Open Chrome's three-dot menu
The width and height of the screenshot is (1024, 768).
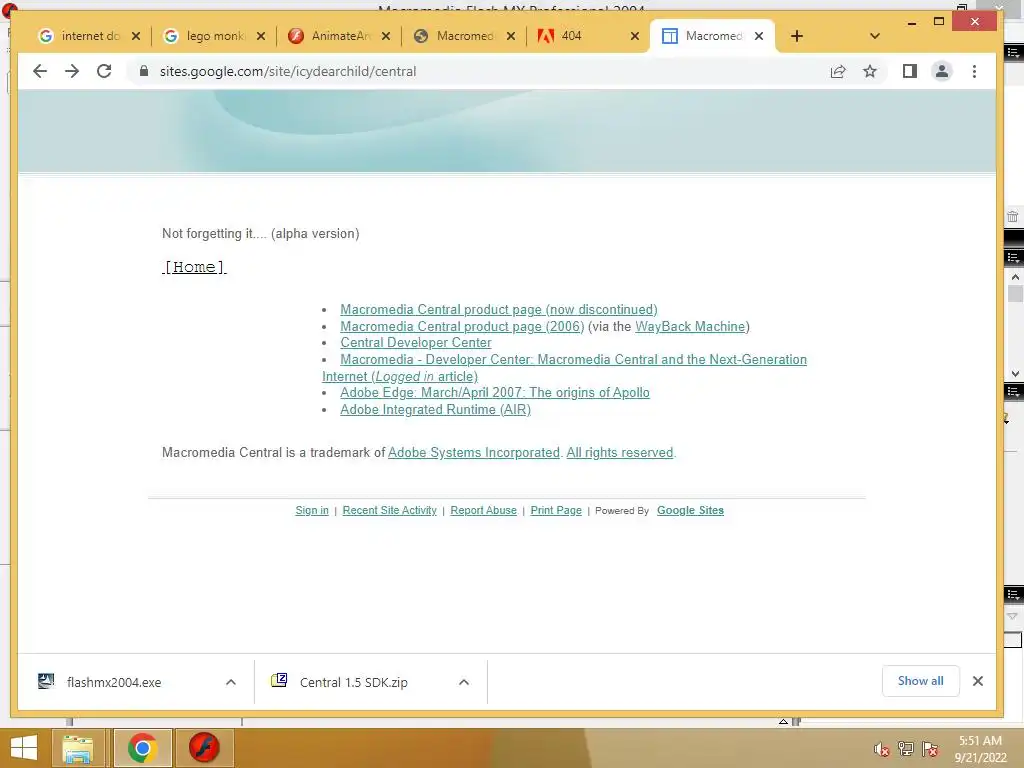(x=974, y=71)
